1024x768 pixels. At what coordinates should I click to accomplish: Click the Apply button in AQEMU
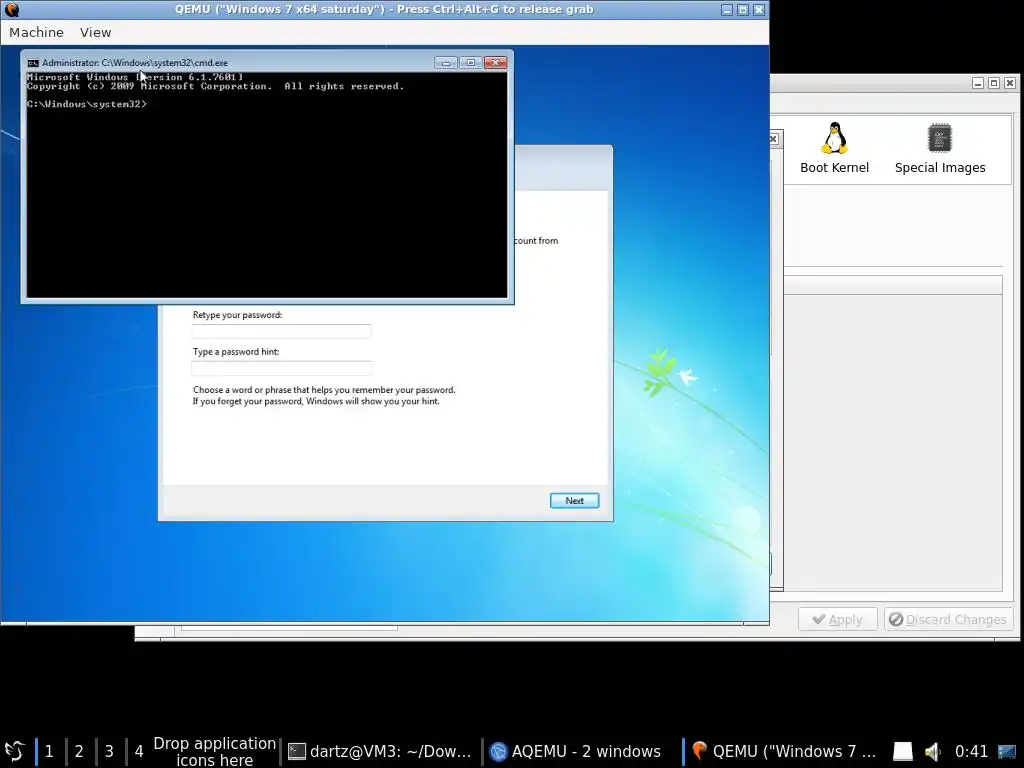pos(837,619)
